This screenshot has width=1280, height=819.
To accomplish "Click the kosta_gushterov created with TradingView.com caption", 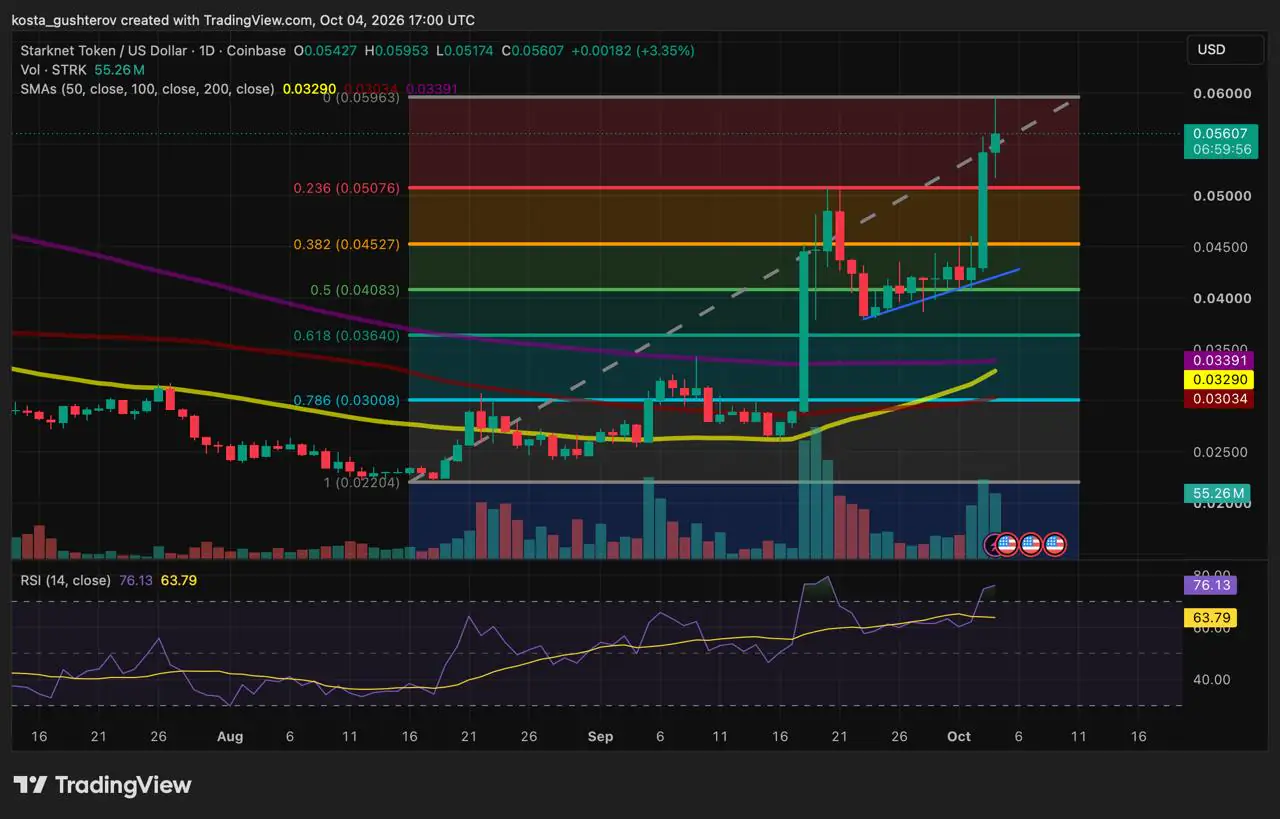I will pos(243,20).
